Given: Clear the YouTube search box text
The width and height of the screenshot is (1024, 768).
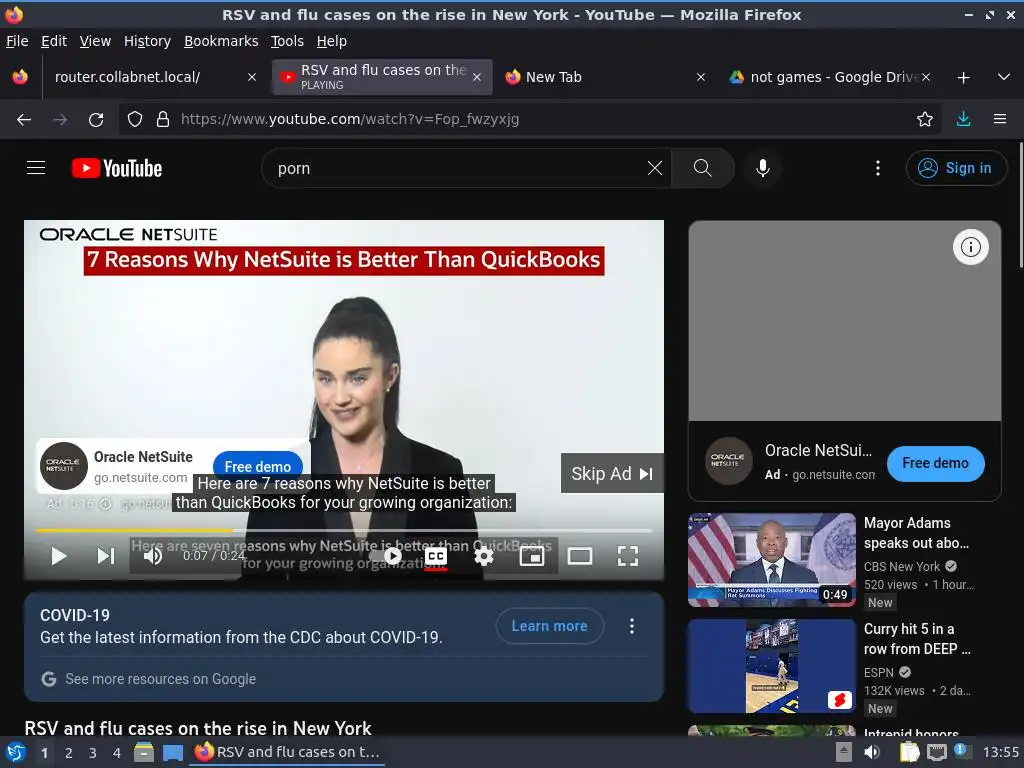Looking at the screenshot, I should point(654,168).
